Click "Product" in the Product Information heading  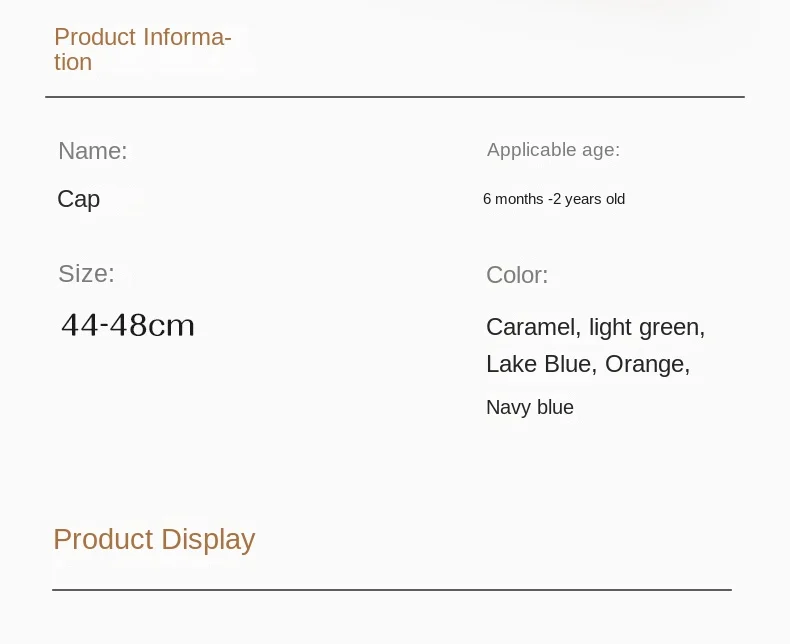coord(95,37)
